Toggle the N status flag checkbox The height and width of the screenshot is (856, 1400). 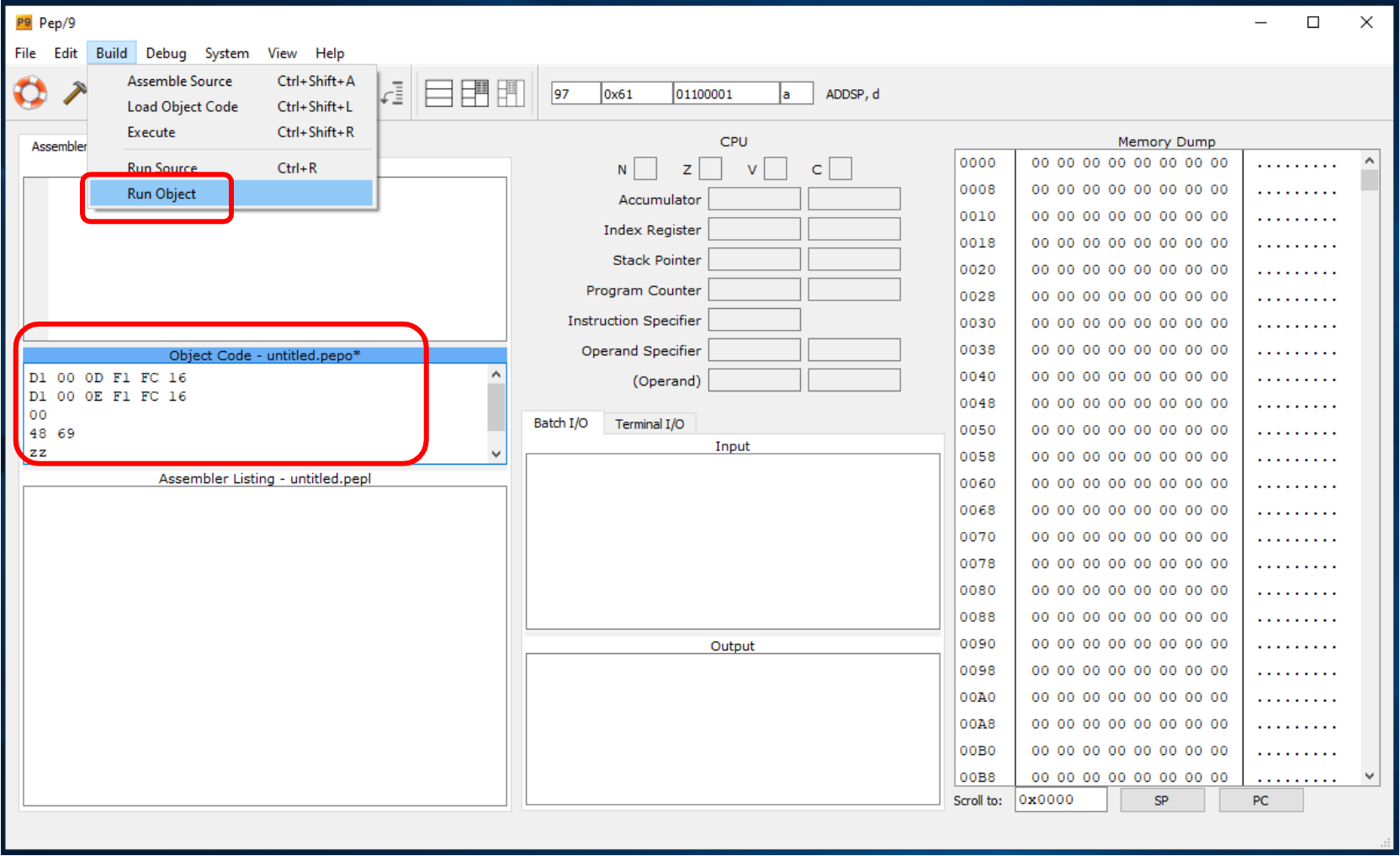(x=645, y=169)
